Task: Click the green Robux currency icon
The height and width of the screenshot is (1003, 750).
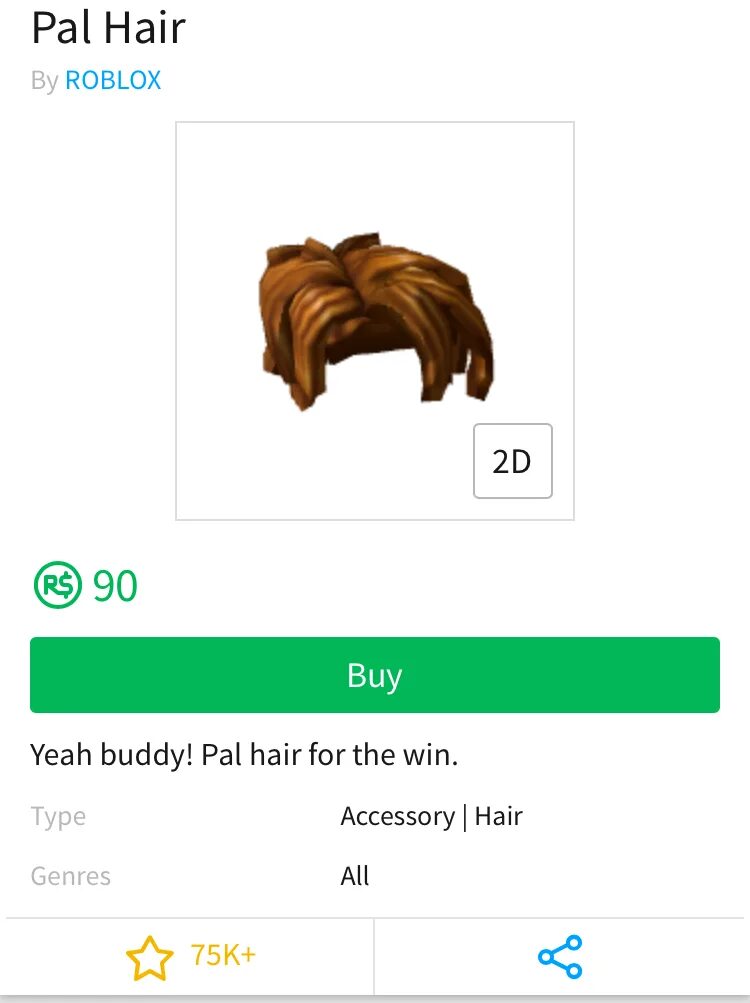Action: click(58, 585)
